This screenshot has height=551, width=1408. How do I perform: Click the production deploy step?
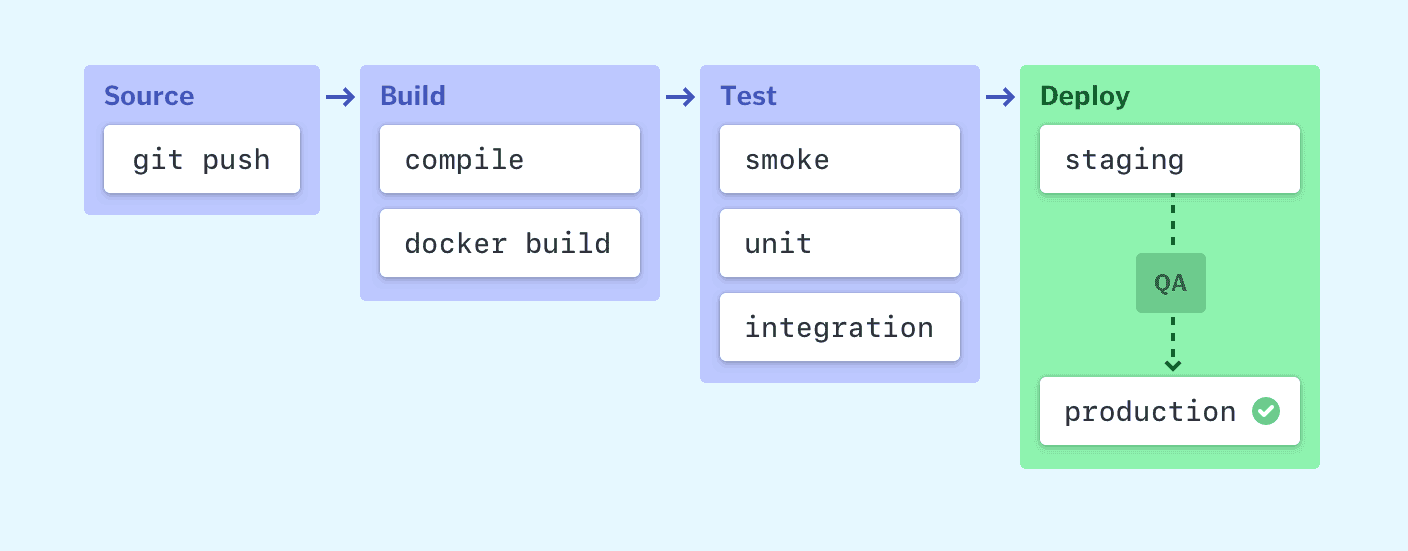coord(1150,411)
